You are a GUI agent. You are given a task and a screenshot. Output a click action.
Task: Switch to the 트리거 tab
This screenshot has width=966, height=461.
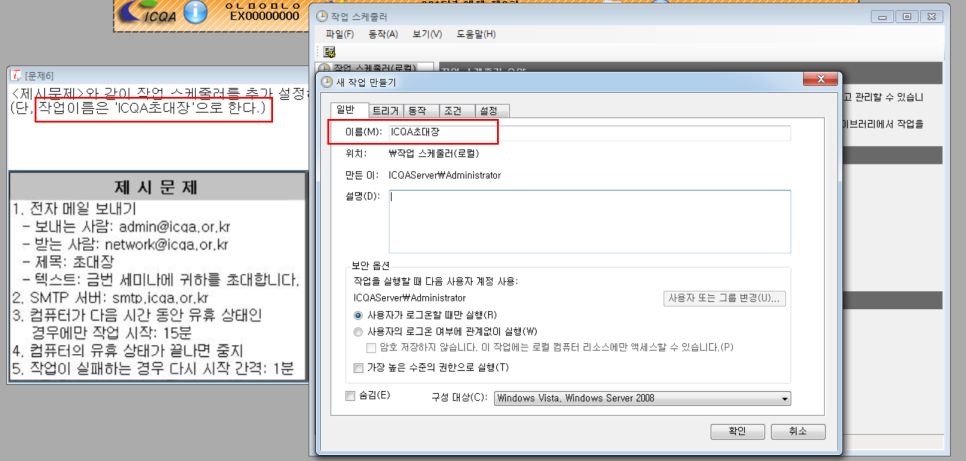385,111
